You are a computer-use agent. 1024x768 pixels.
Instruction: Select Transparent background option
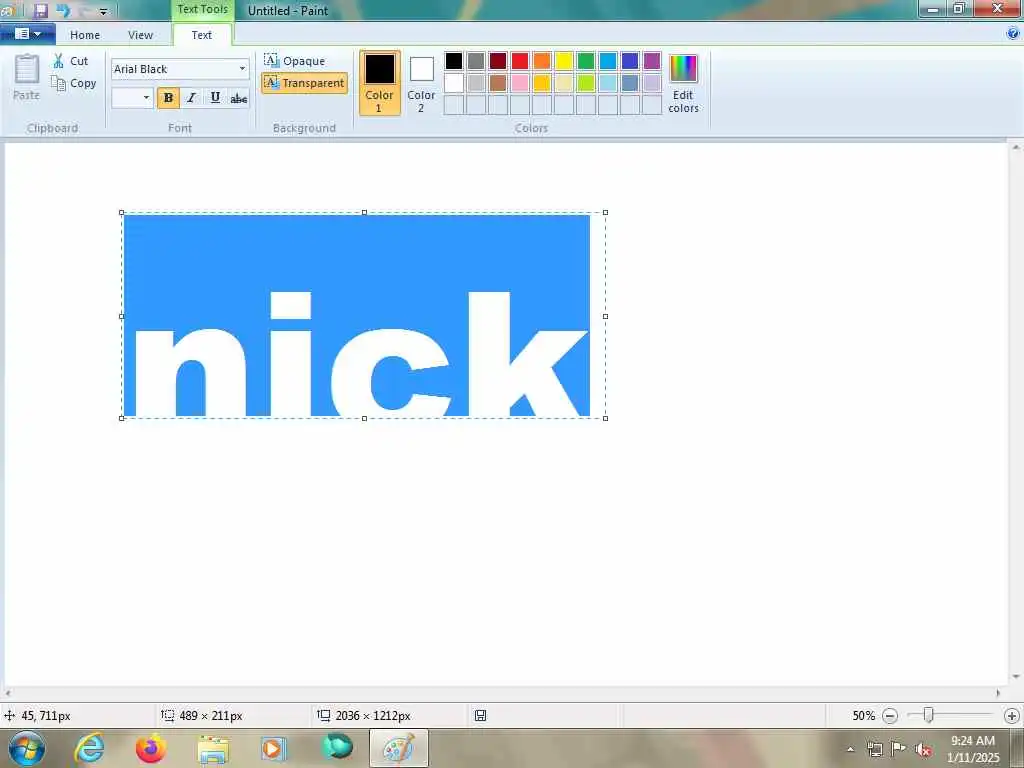tap(304, 83)
